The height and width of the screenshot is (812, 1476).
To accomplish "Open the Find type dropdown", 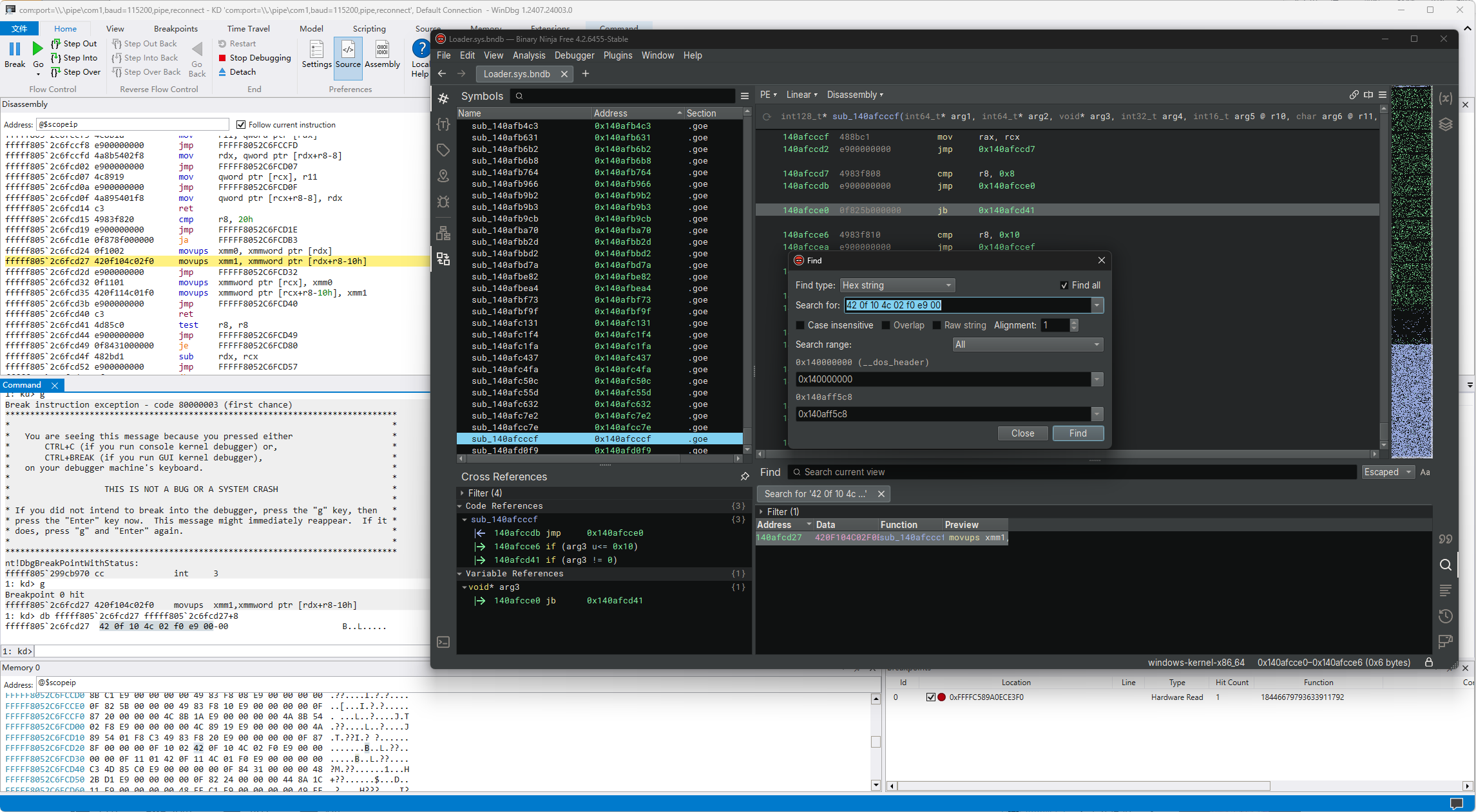I will point(897,285).
